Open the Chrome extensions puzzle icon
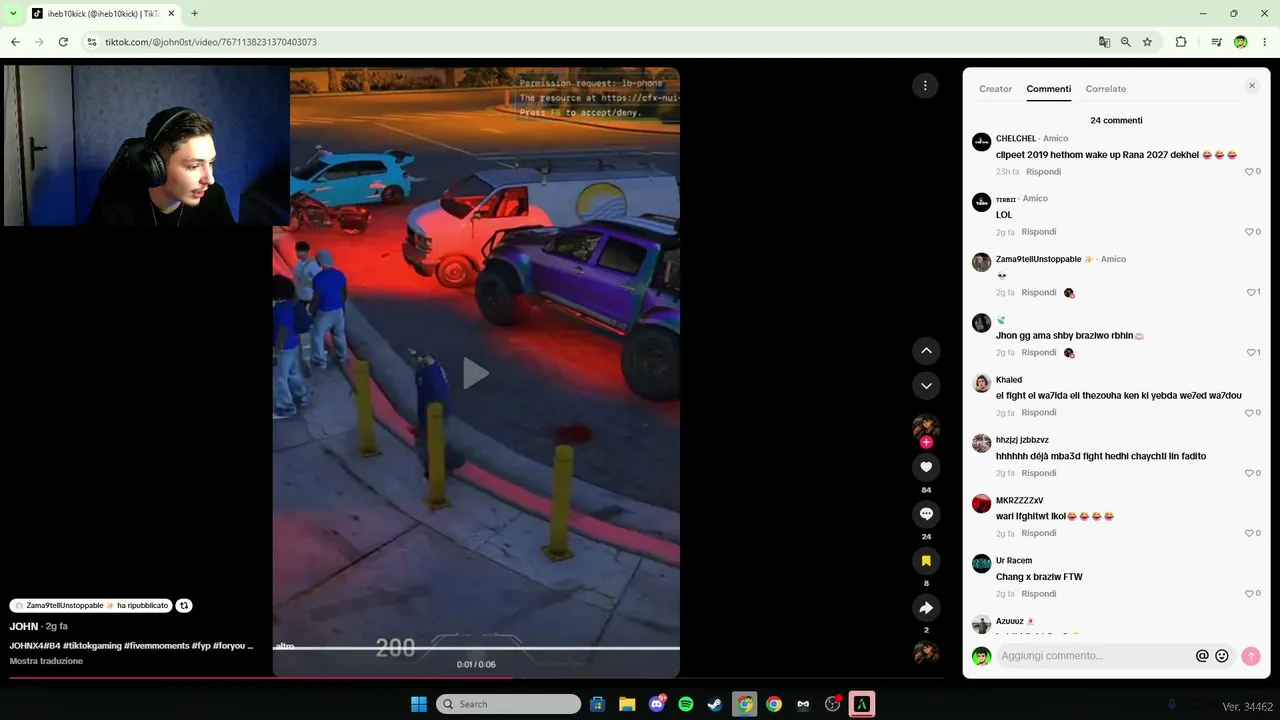The image size is (1280, 720). tap(1181, 42)
